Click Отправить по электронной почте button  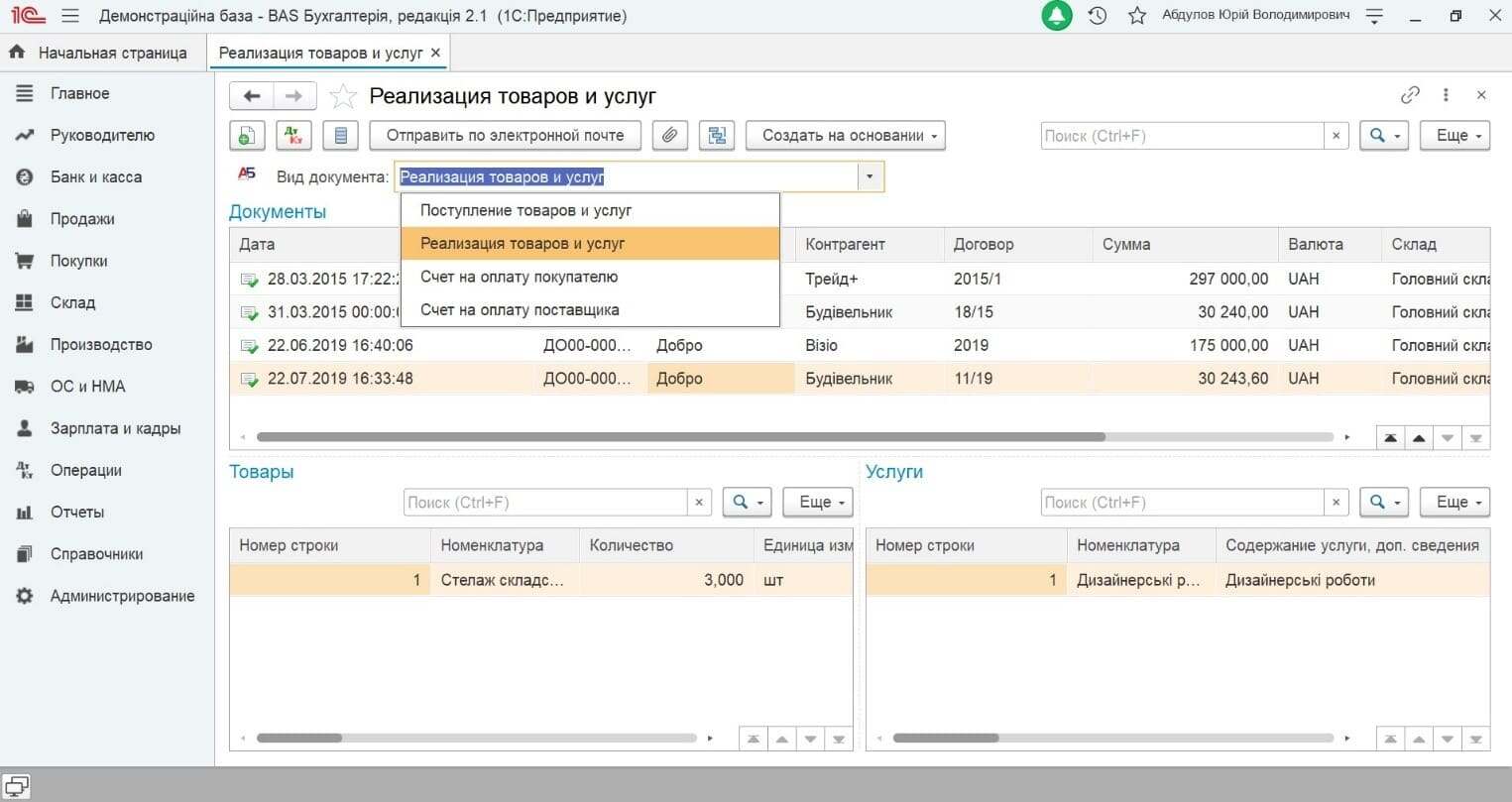coord(505,136)
